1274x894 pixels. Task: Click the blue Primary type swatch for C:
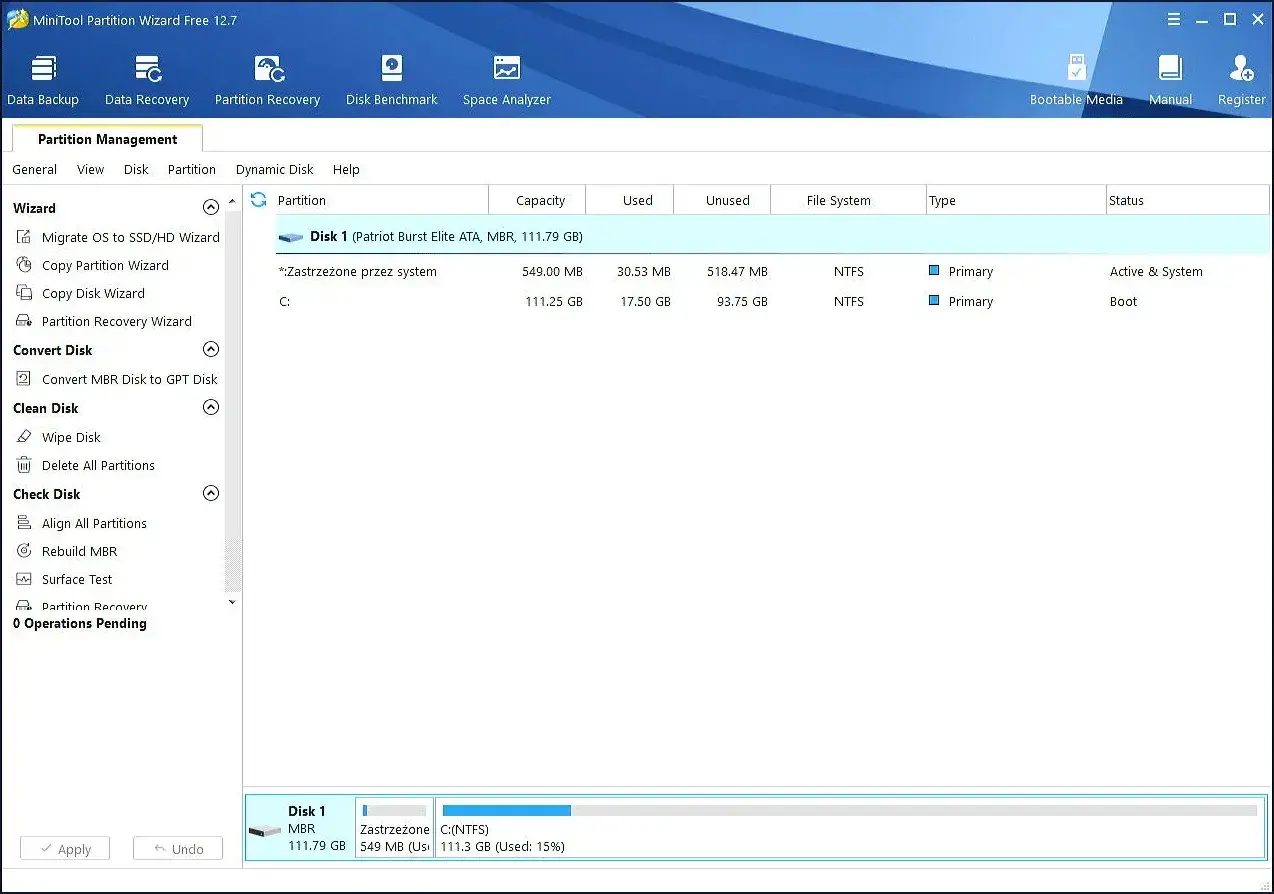934,300
